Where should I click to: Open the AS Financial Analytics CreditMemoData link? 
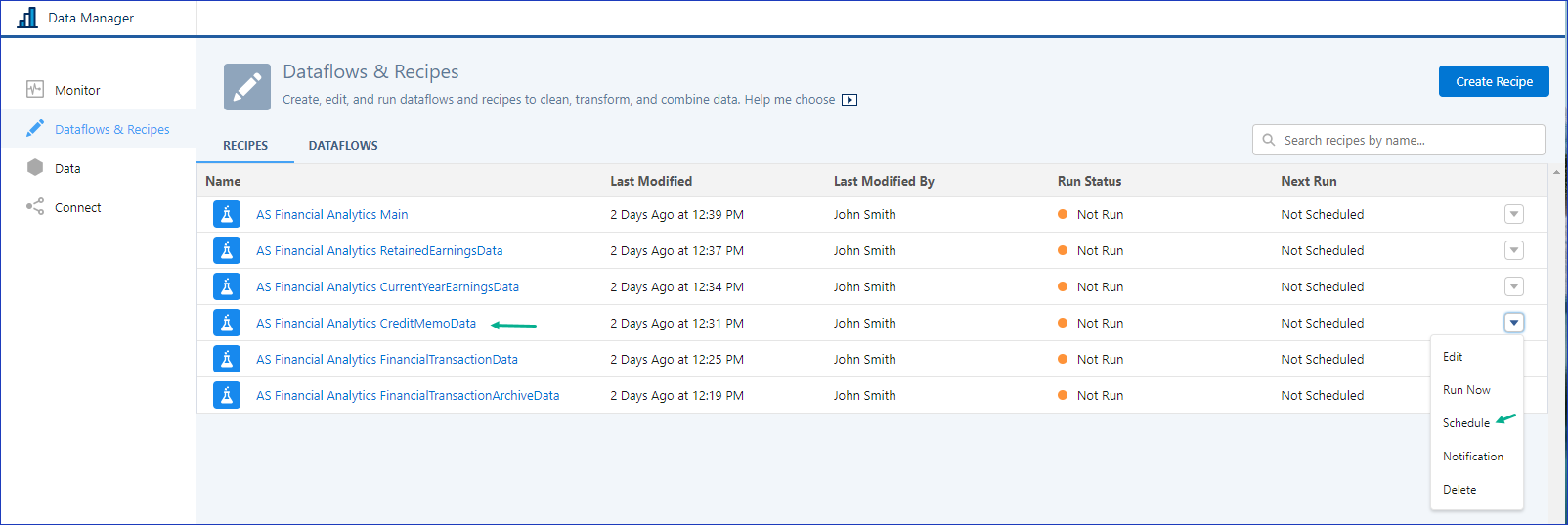pos(366,323)
